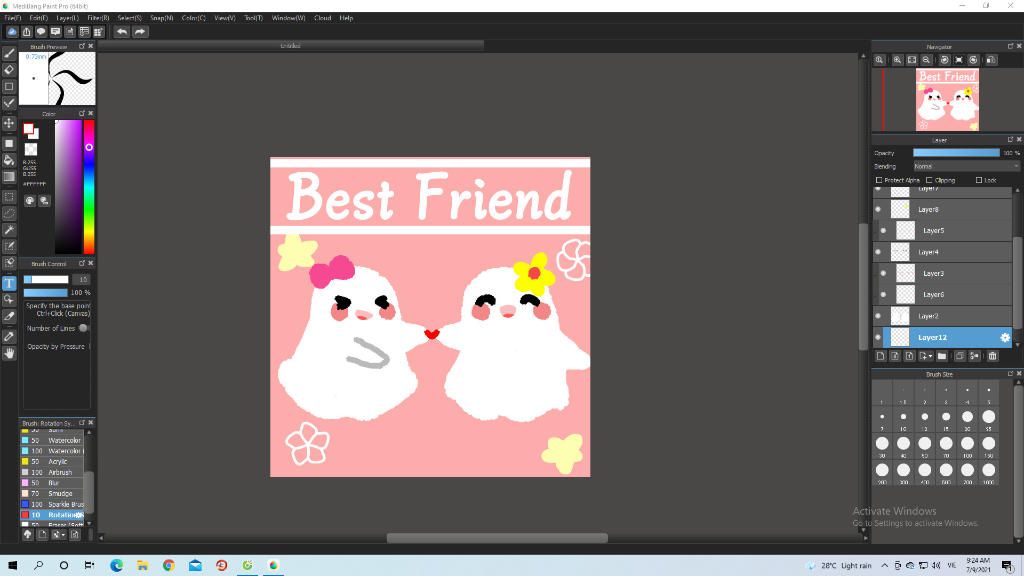
Task: Select the Text tool
Action: point(9,283)
